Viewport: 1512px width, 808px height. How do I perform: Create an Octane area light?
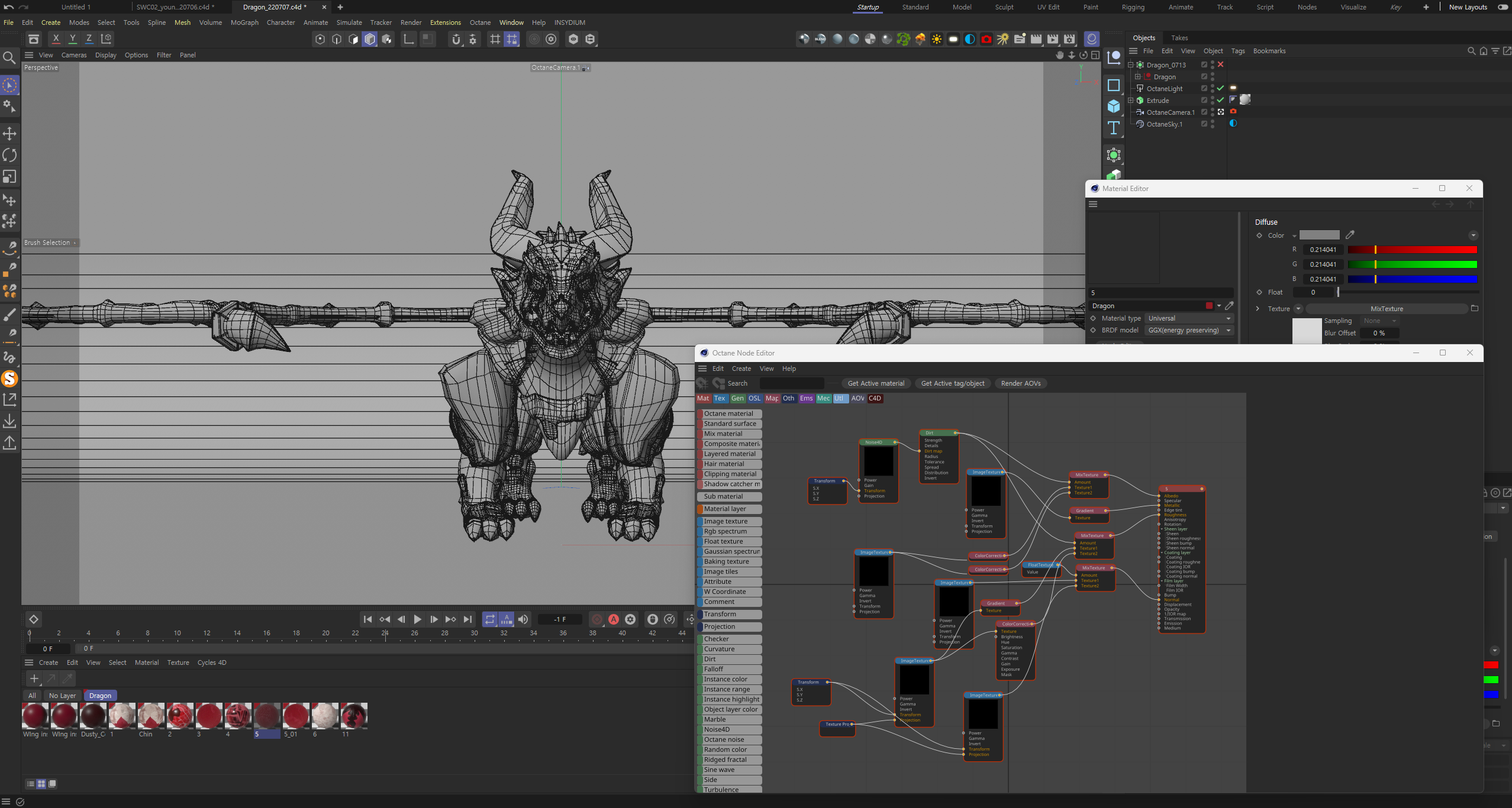(x=953, y=39)
